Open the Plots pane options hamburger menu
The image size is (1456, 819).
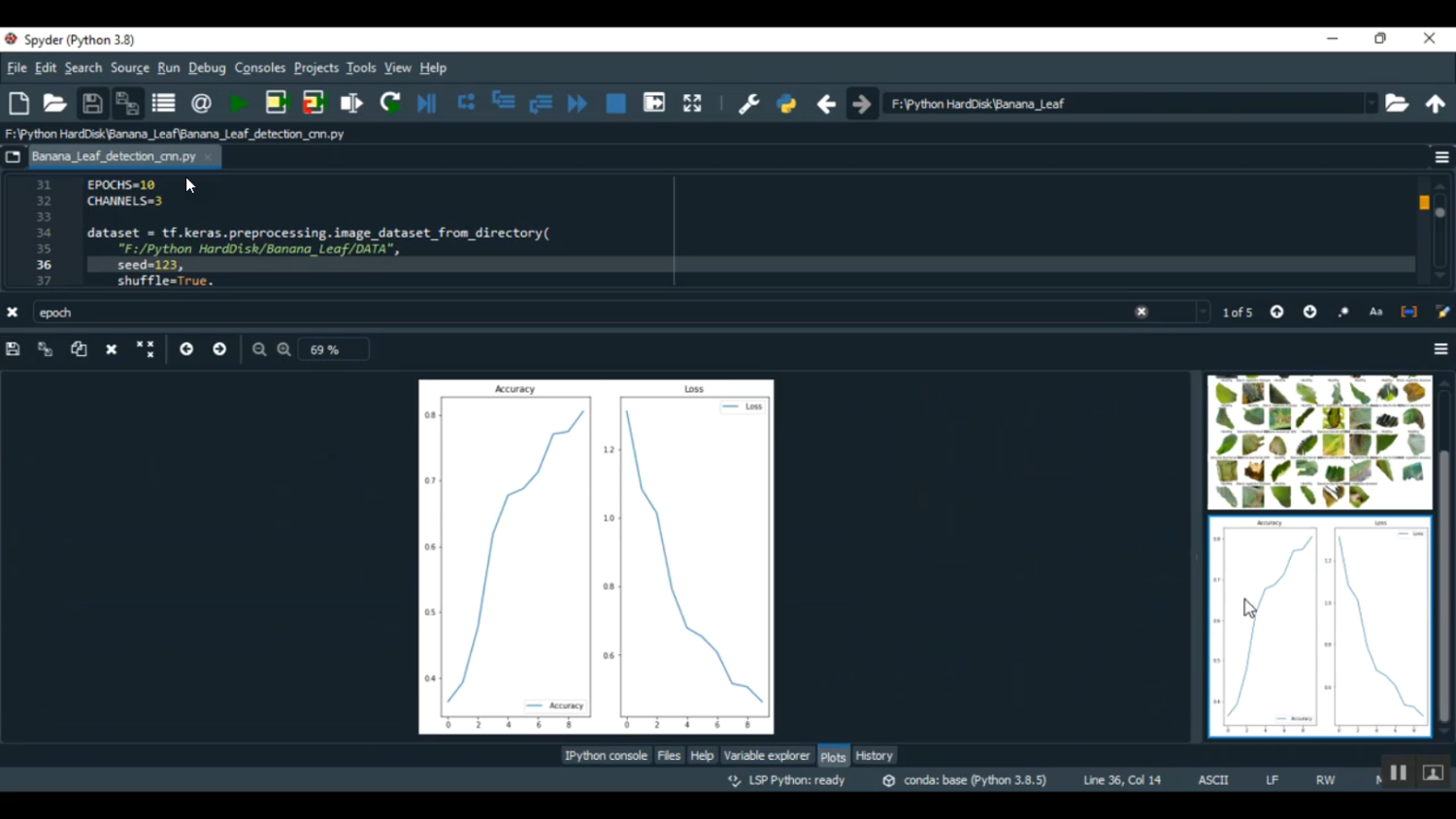1440,349
